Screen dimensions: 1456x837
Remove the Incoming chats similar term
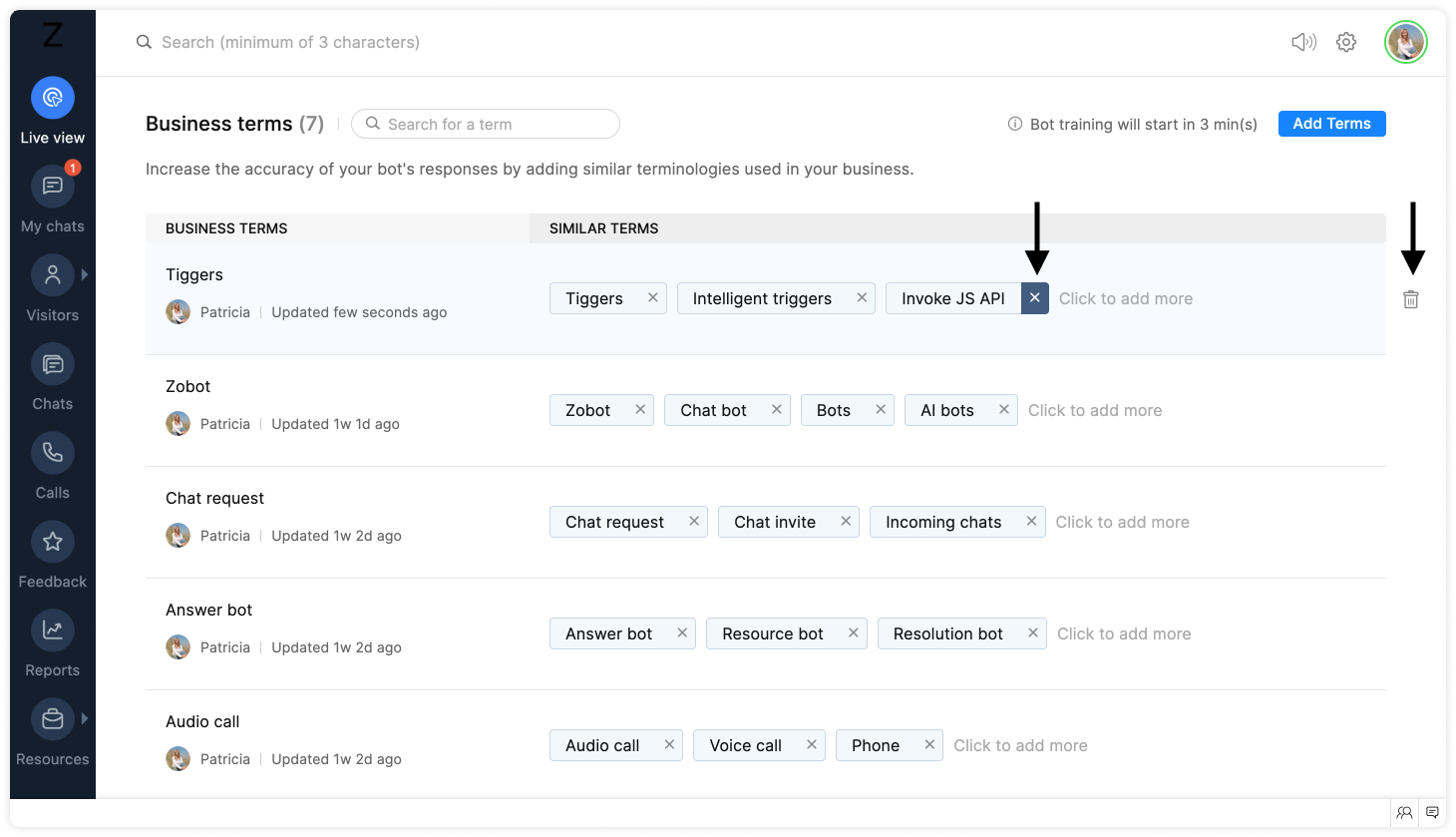tap(1031, 522)
